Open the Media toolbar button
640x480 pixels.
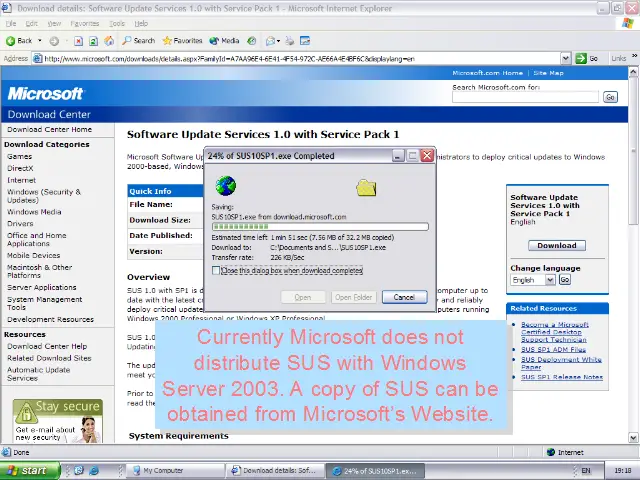coord(224,40)
